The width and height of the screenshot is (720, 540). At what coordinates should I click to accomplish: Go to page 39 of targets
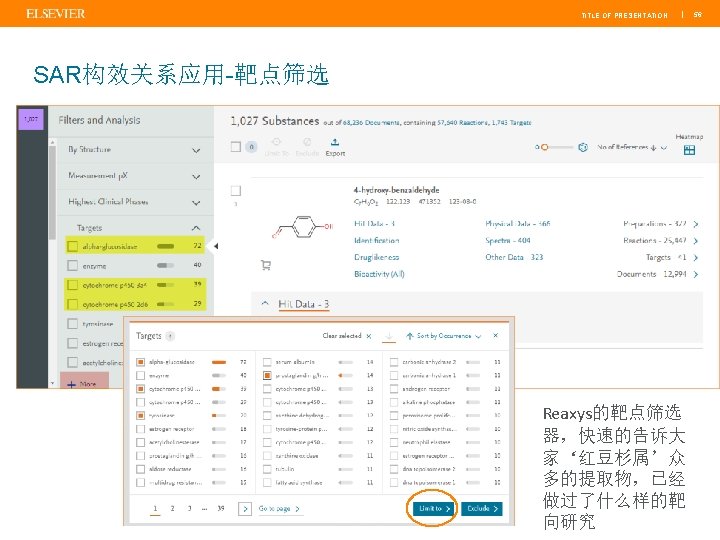click(x=221, y=509)
